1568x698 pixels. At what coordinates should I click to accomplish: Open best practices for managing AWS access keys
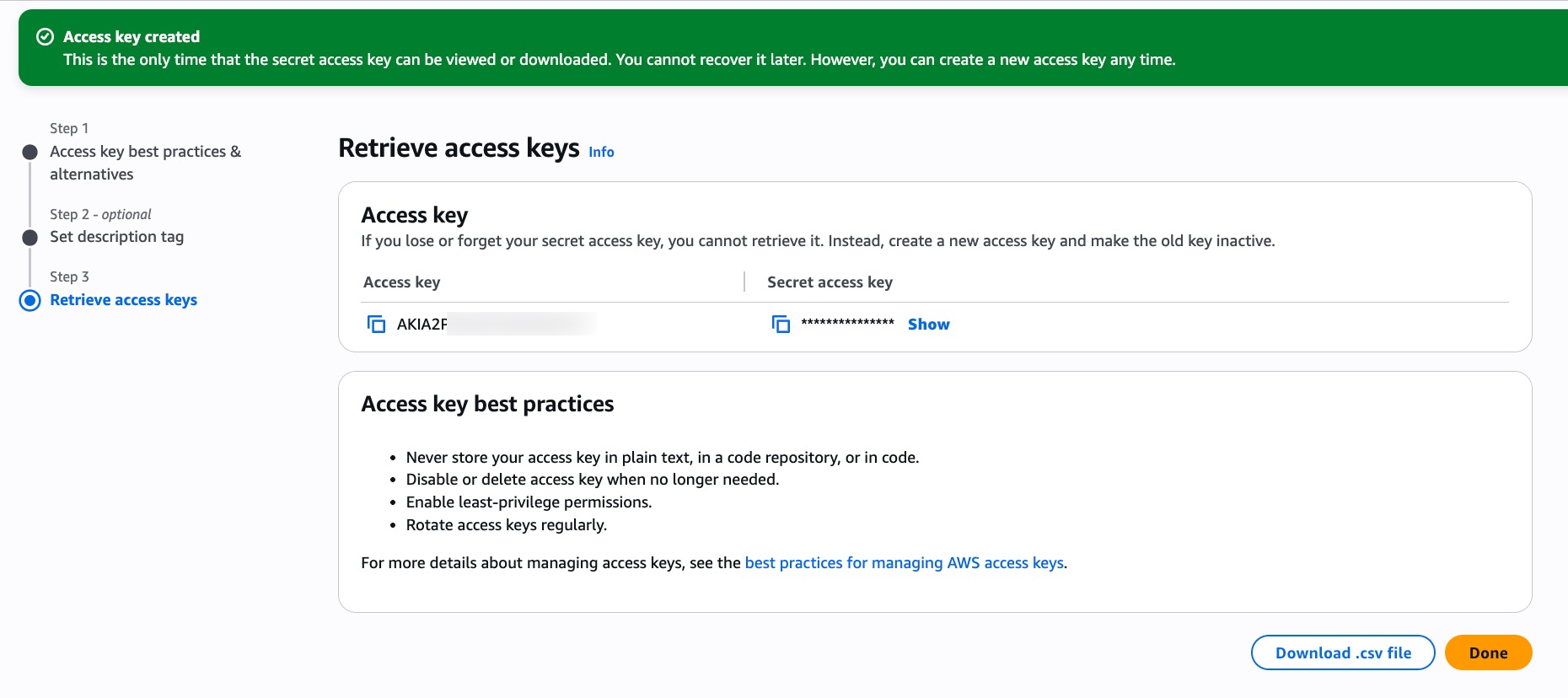(904, 562)
